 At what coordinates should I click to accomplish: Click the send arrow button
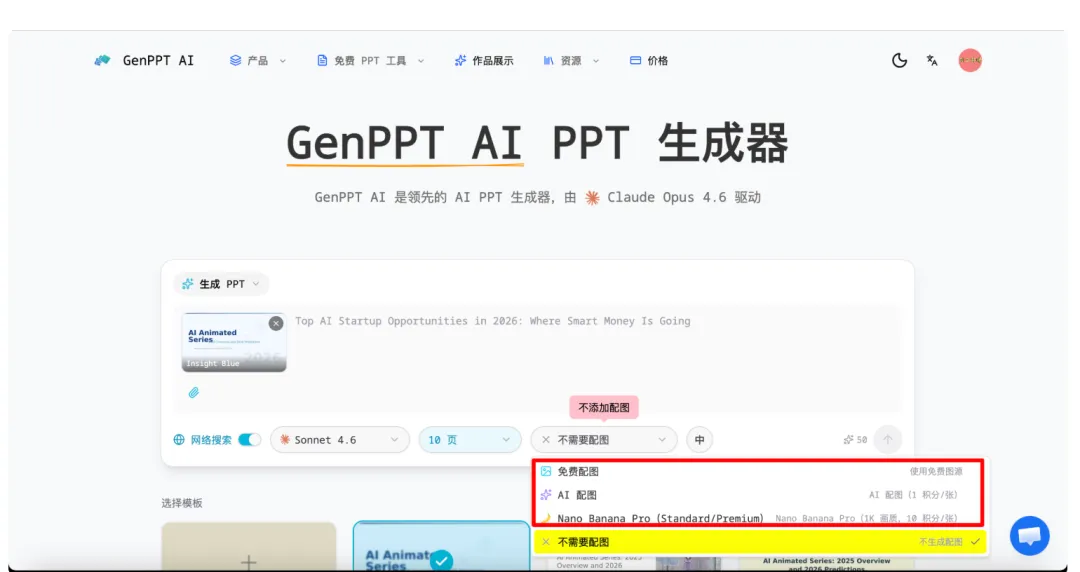pyautogui.click(x=888, y=440)
